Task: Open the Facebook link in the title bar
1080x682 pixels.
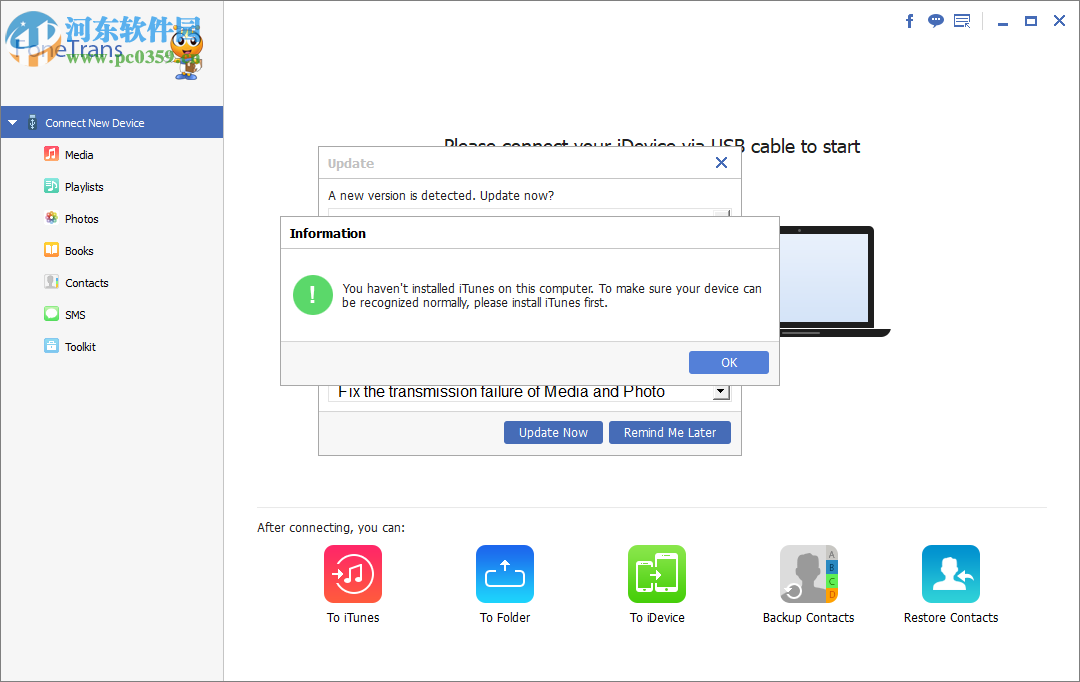Action: (909, 20)
